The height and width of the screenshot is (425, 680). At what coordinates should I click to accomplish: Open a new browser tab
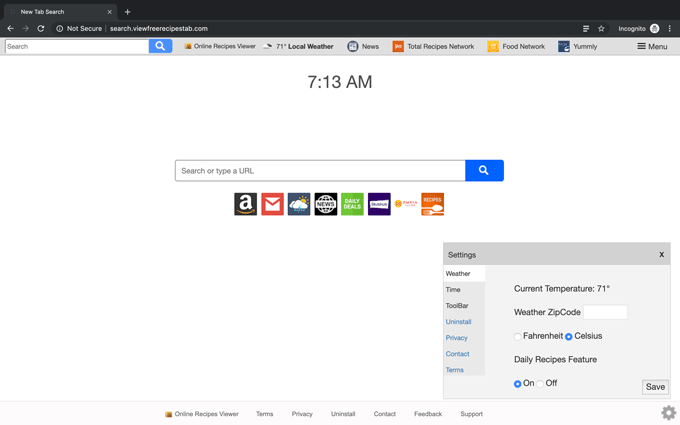point(128,12)
